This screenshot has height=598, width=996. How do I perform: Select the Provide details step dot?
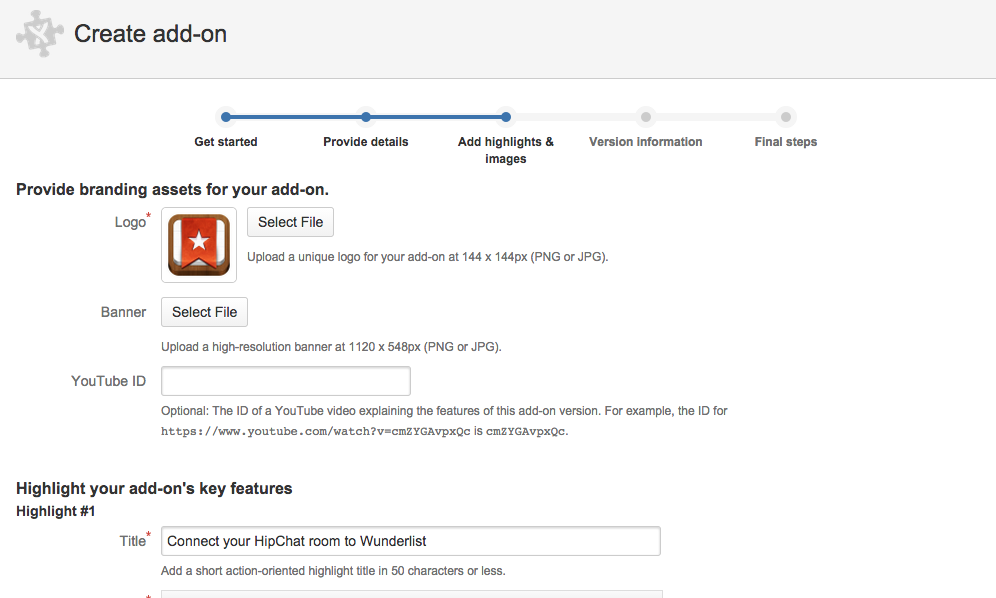366,117
